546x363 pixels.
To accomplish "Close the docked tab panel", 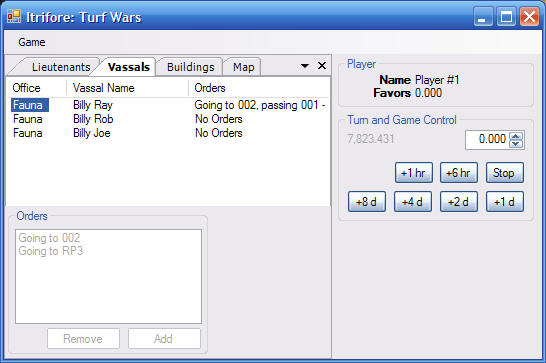I will tap(322, 65).
